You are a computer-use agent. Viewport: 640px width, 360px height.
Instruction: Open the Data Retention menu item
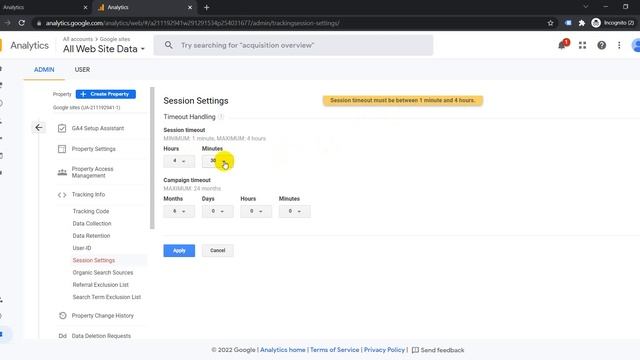[x=91, y=236]
